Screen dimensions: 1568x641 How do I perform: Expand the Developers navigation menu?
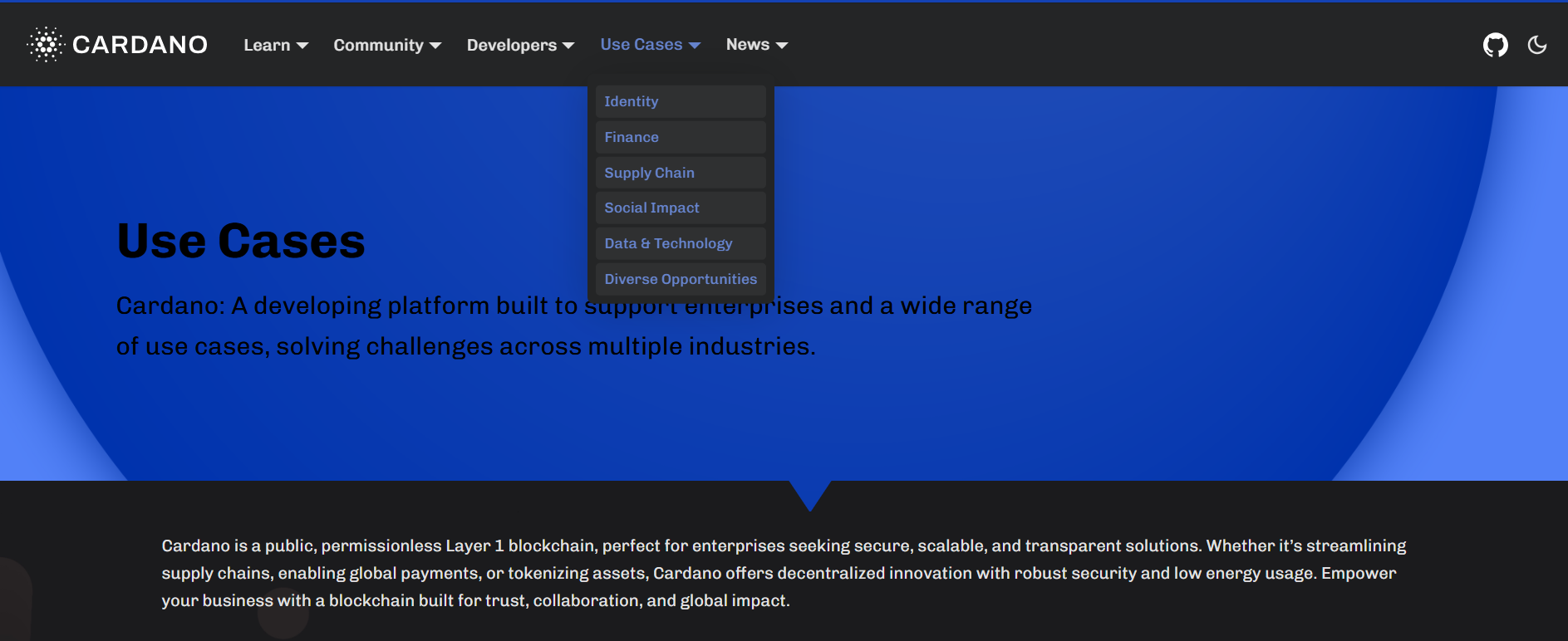point(512,45)
